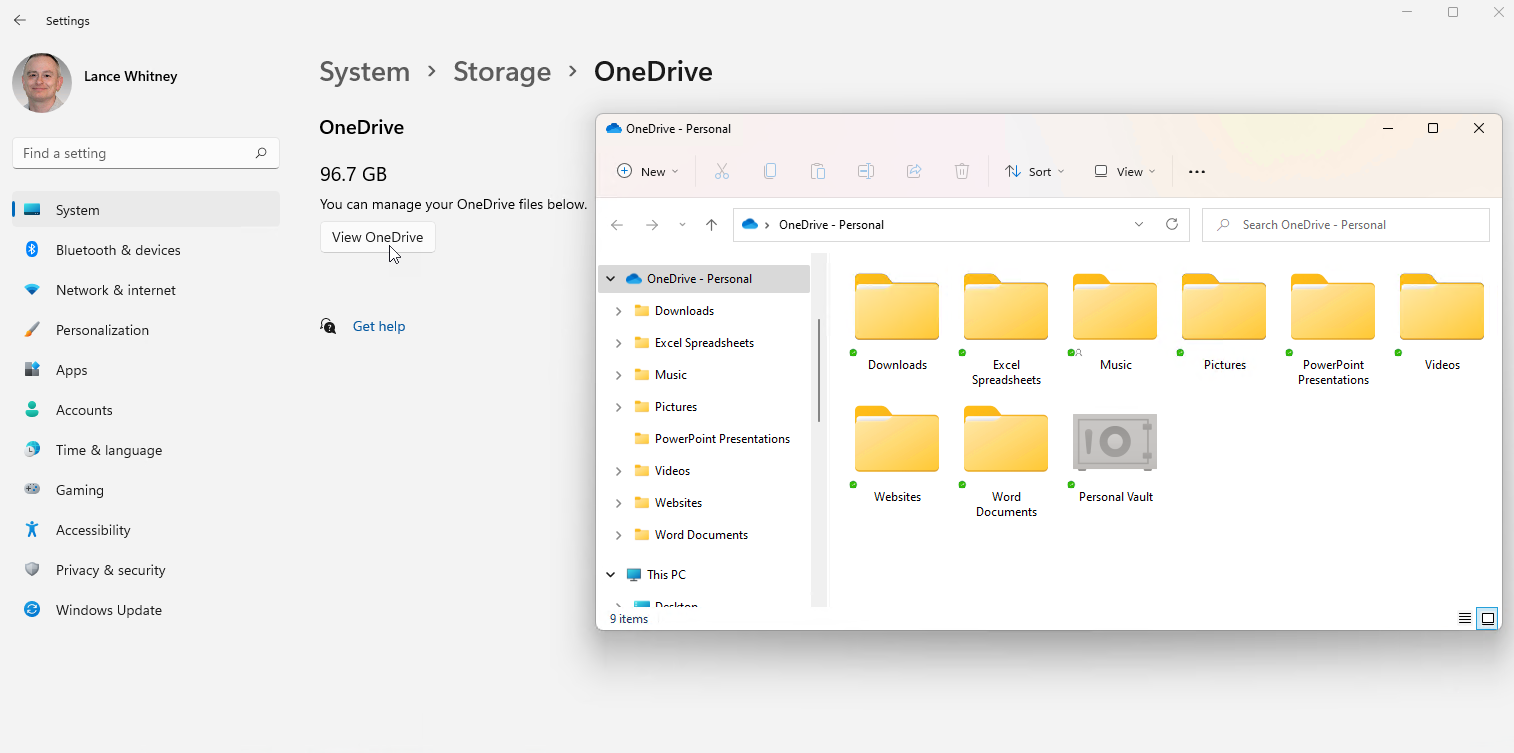Open Time & language settings
Viewport: 1514px width, 753px height.
[146, 450]
